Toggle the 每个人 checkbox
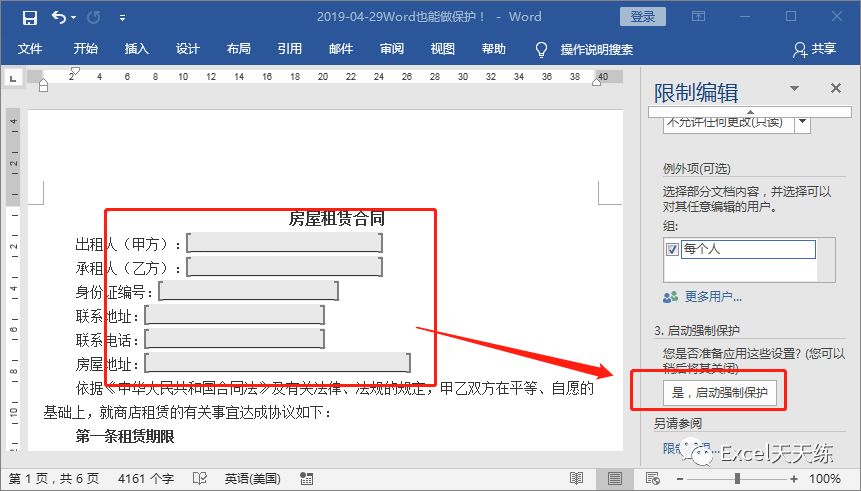This screenshot has width=861, height=491. (x=672, y=249)
